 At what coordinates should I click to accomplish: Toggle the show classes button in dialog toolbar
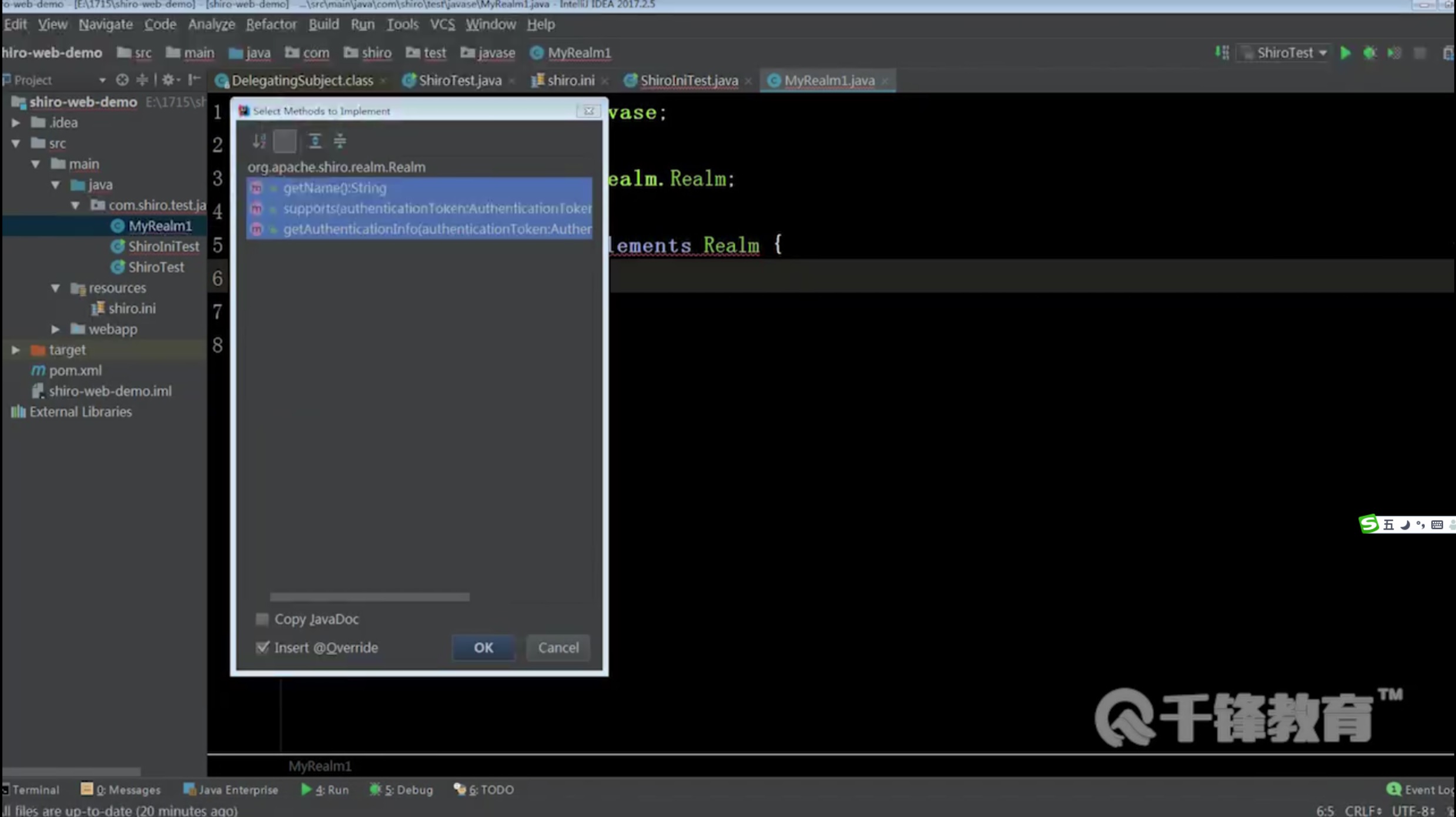click(284, 141)
